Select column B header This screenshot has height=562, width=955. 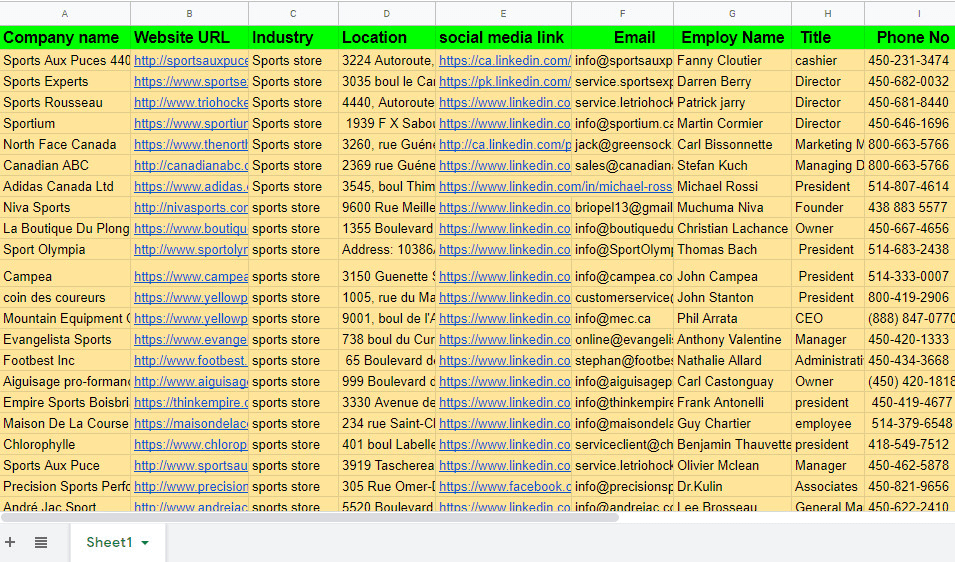click(x=189, y=13)
